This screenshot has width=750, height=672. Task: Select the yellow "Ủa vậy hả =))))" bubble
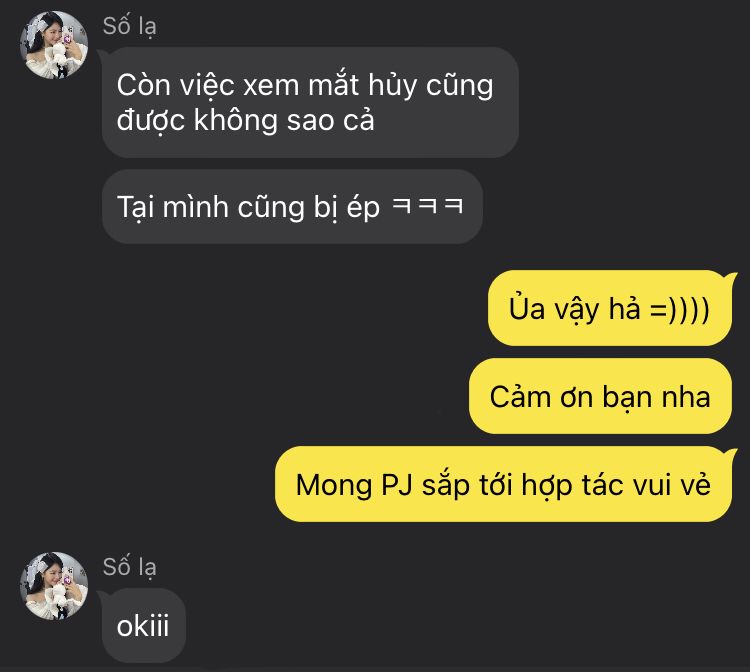point(610,308)
